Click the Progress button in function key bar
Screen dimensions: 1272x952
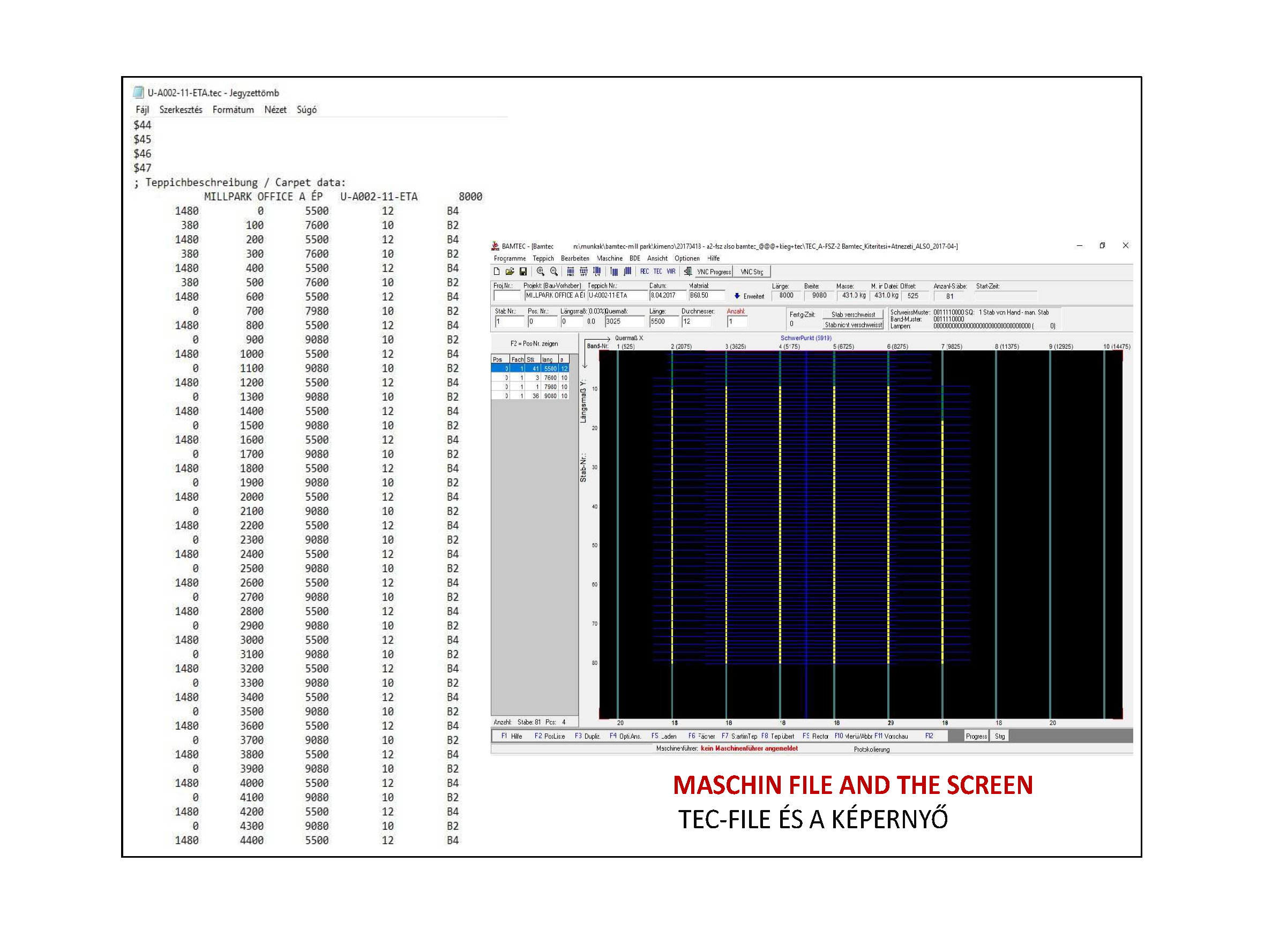click(976, 737)
